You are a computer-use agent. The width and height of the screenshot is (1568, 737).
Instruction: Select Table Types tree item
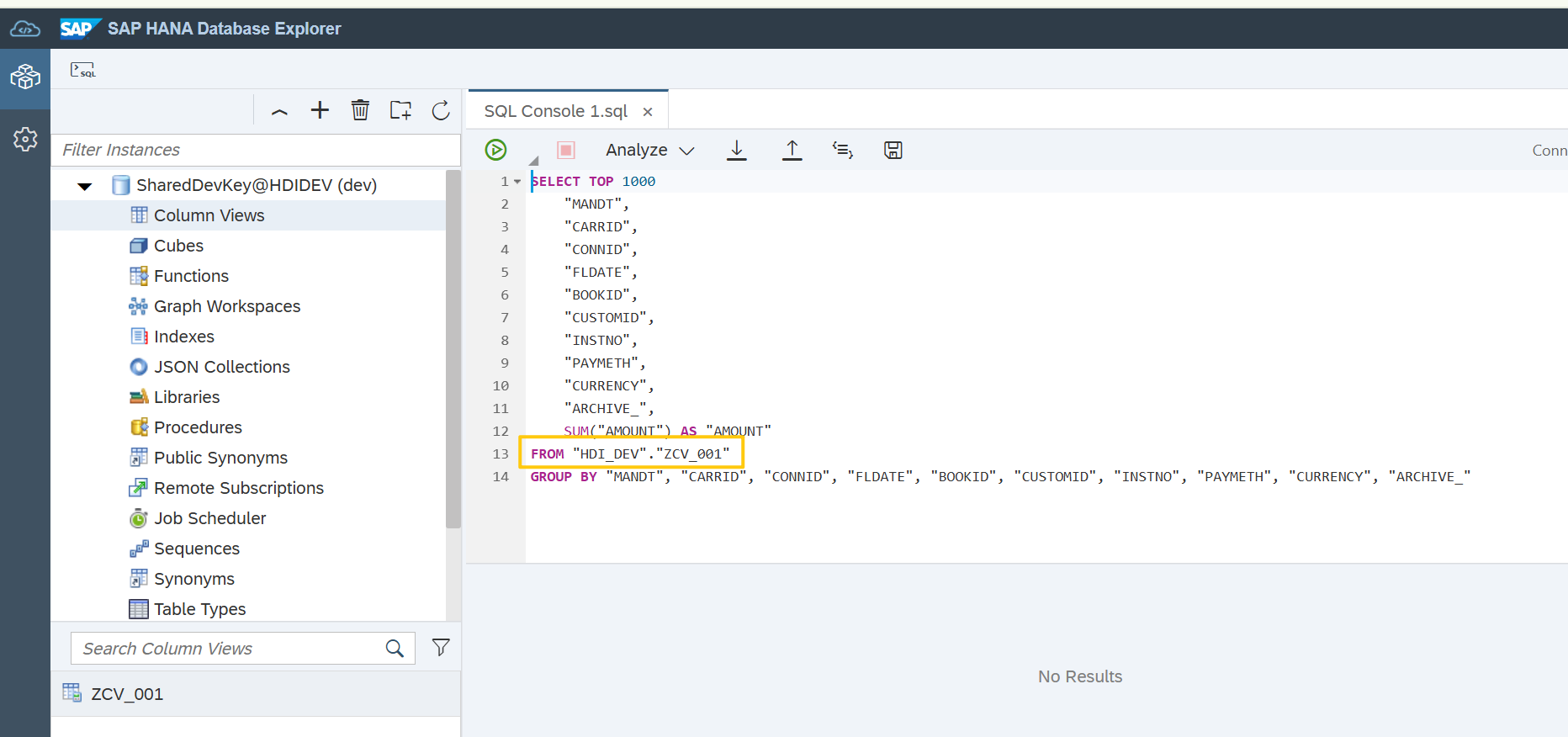(199, 609)
